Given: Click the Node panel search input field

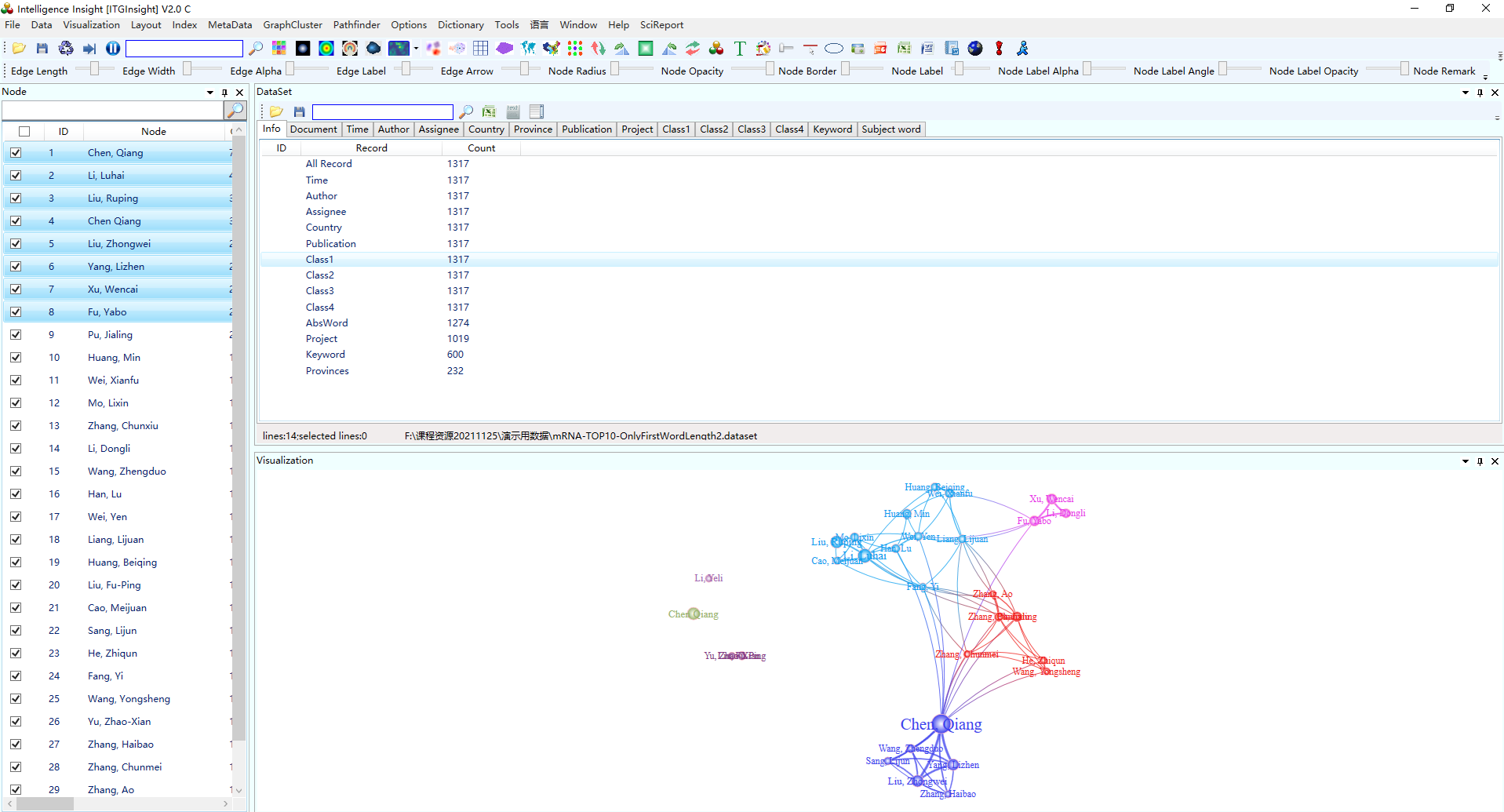Looking at the screenshot, I should (113, 111).
